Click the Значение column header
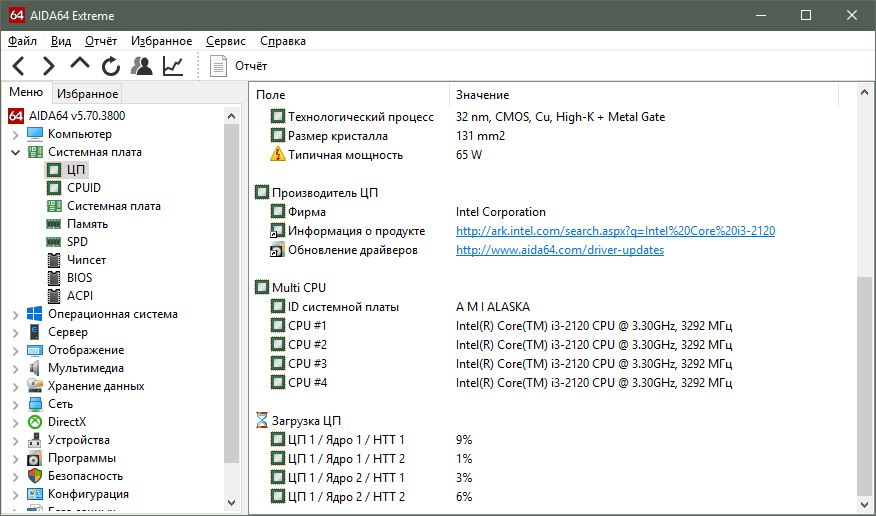The image size is (876, 516). click(482, 95)
